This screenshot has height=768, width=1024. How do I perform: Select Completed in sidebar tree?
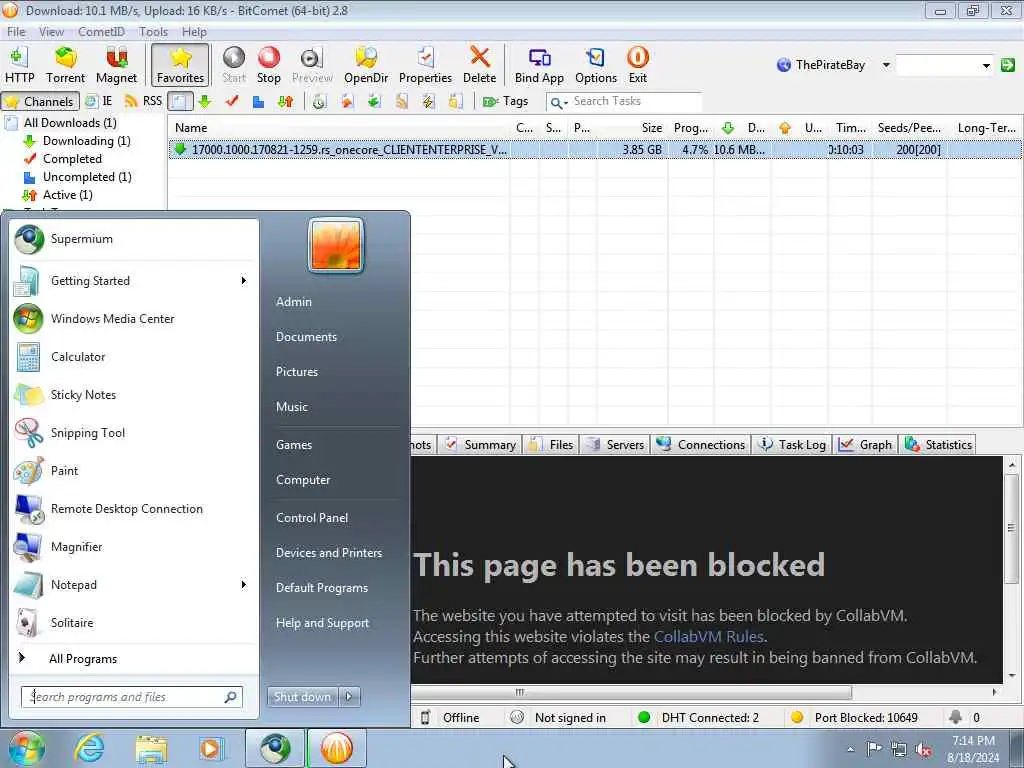72,159
